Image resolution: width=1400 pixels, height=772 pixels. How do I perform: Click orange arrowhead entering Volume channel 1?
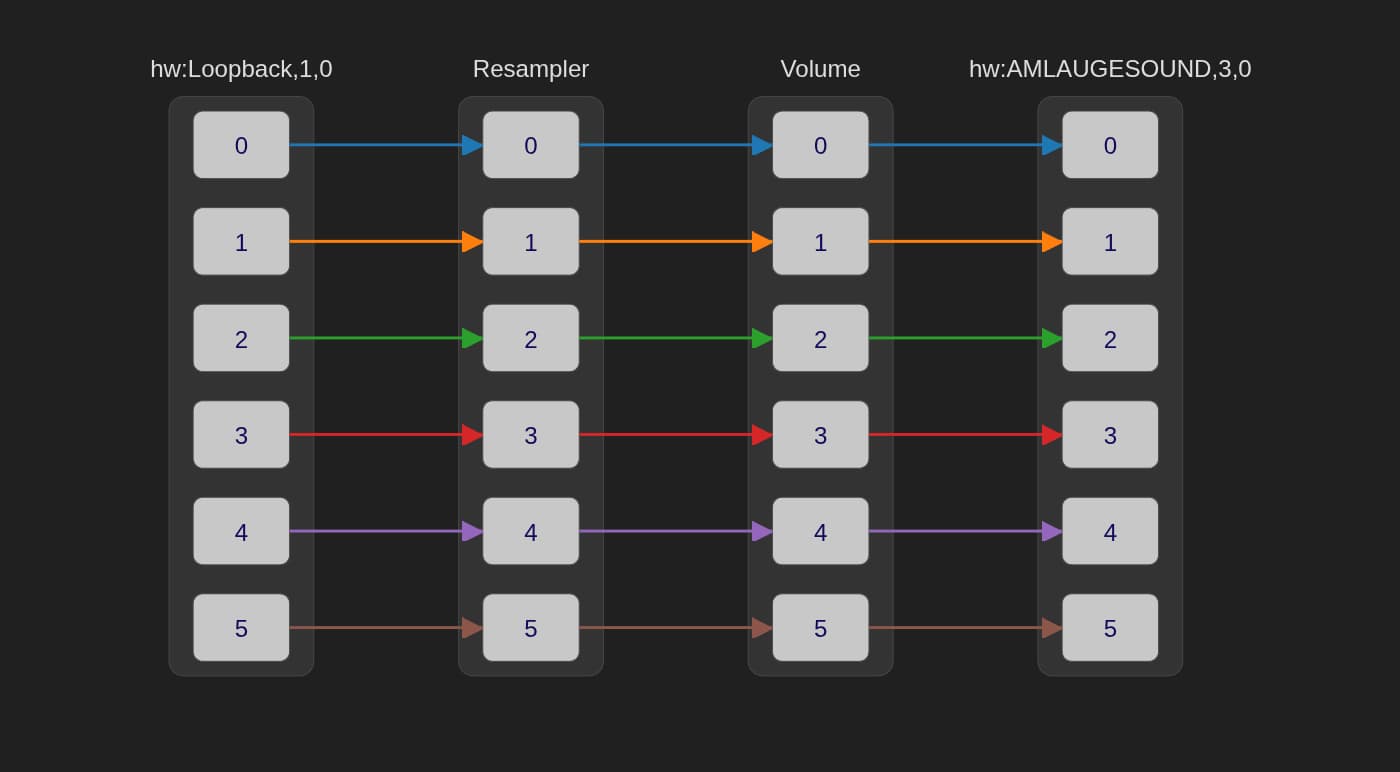[x=762, y=242]
